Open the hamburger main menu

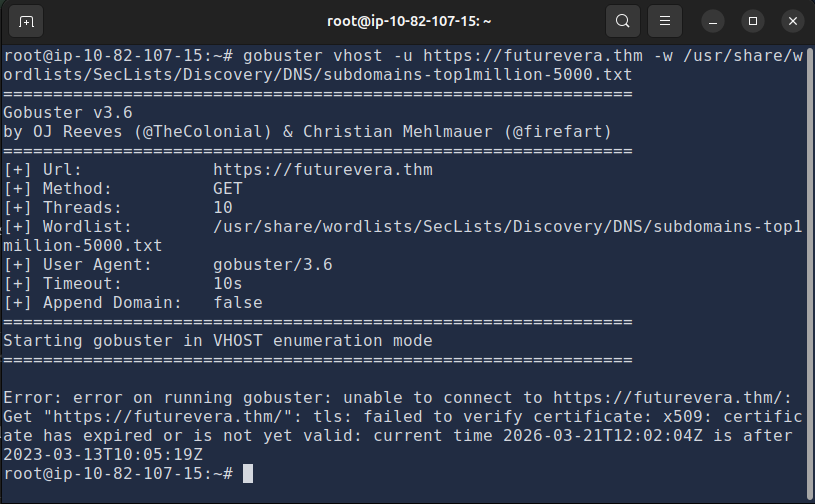[x=662, y=21]
